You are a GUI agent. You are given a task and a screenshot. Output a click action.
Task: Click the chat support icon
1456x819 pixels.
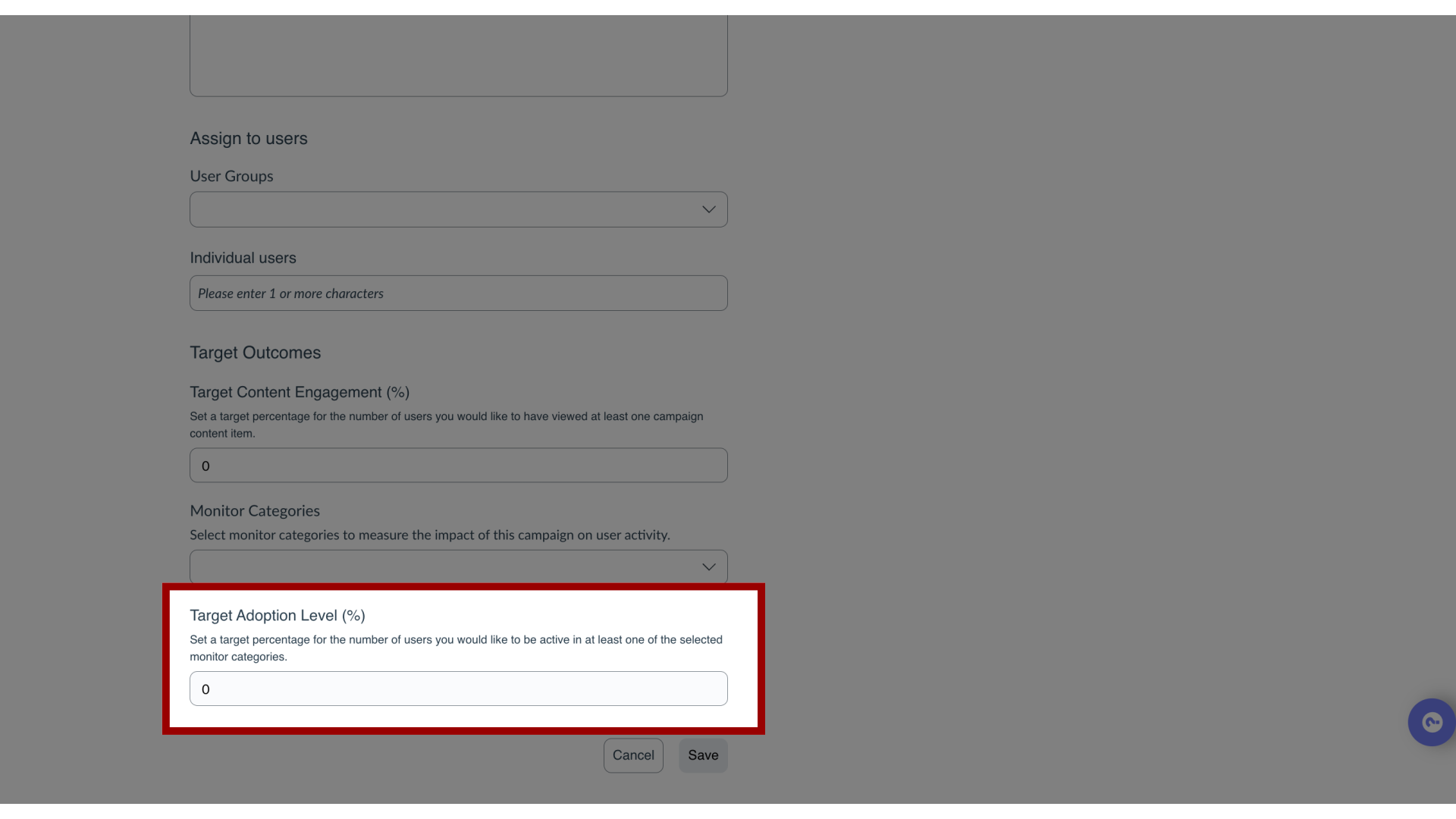coord(1432,722)
